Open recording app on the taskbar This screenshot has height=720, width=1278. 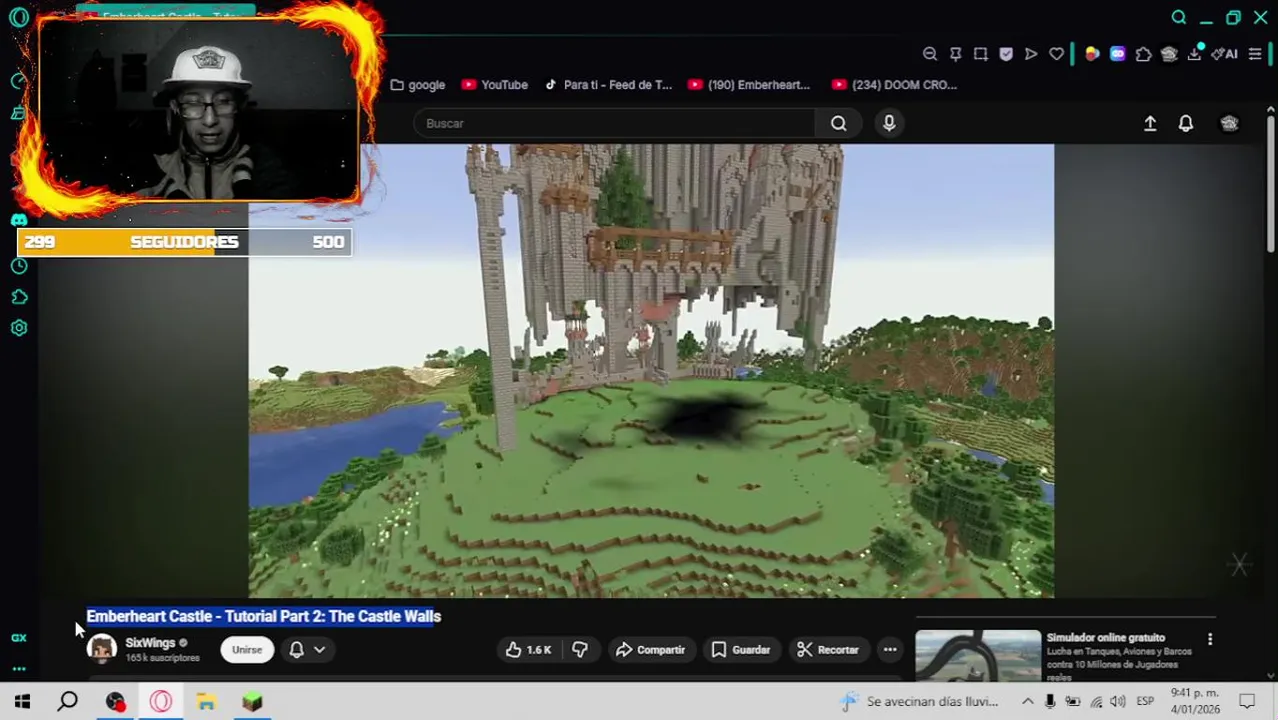115,701
